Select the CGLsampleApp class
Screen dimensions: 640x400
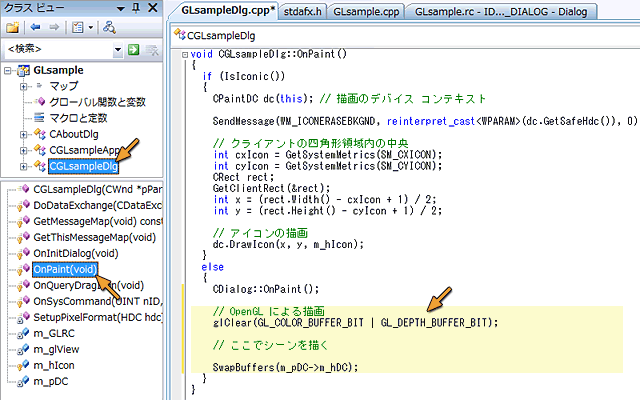(x=84, y=150)
